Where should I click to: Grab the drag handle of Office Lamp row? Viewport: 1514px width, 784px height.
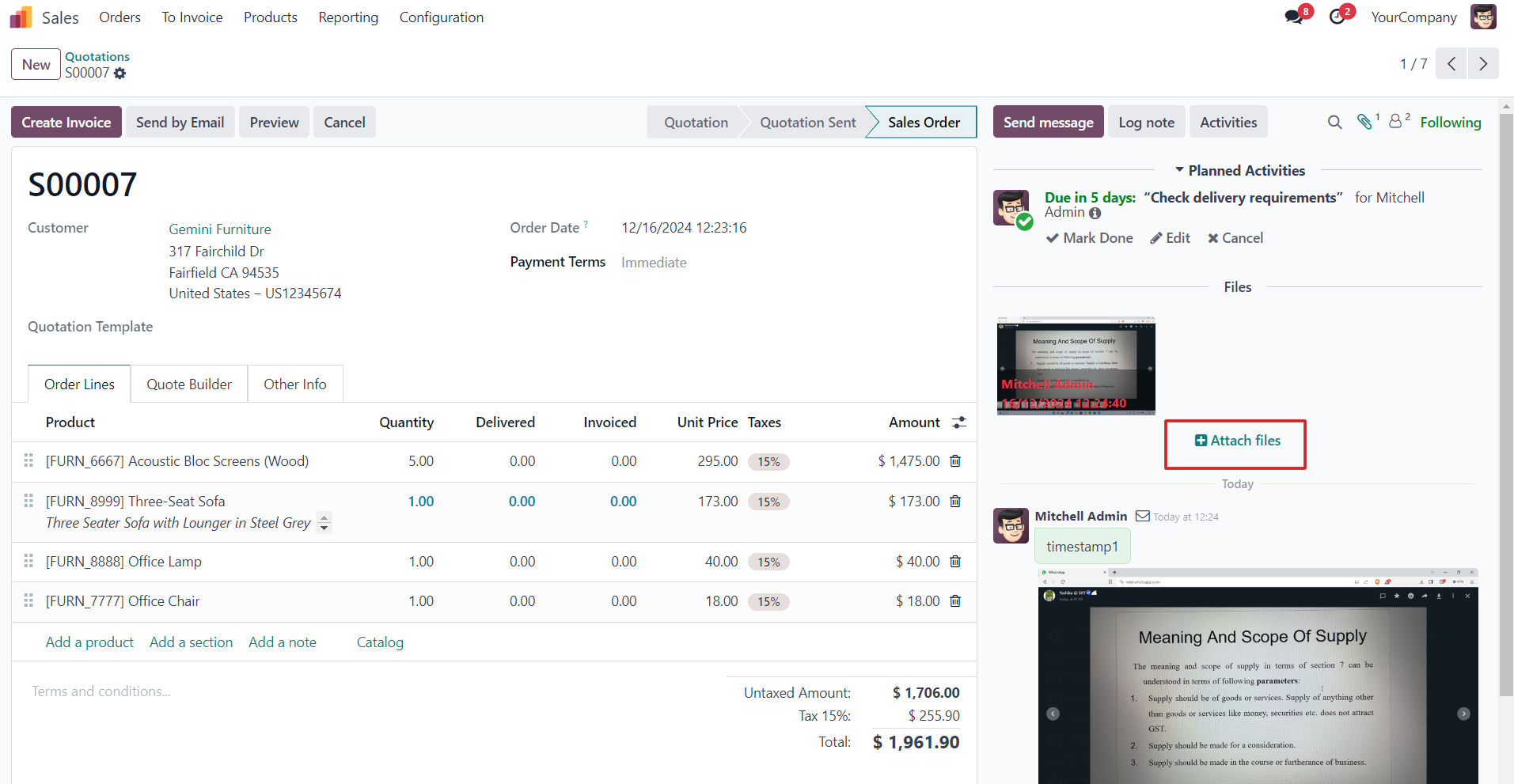(x=28, y=561)
